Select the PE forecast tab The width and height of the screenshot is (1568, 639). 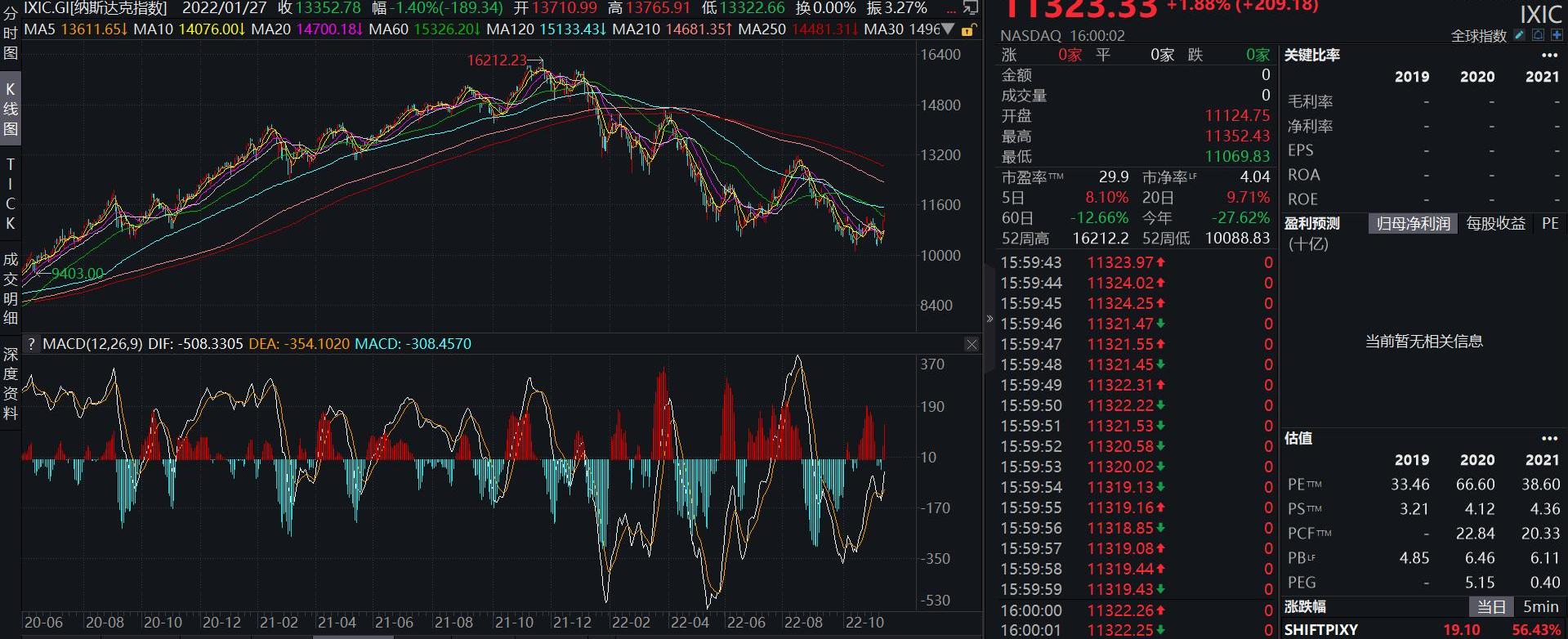(x=1550, y=223)
